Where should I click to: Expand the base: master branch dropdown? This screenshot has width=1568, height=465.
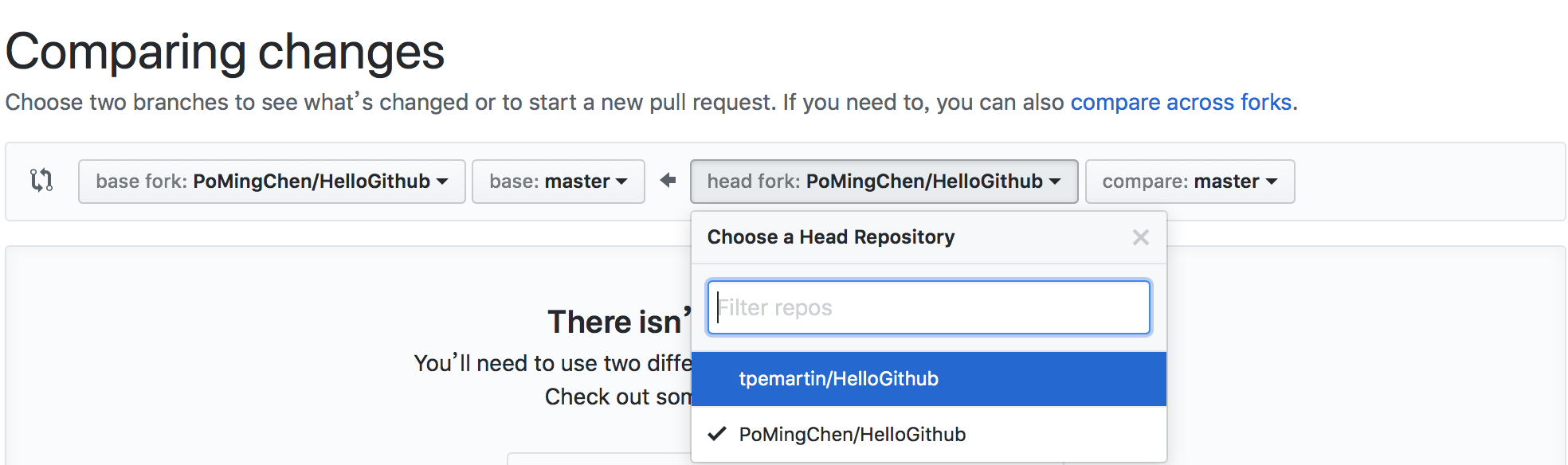pos(558,182)
